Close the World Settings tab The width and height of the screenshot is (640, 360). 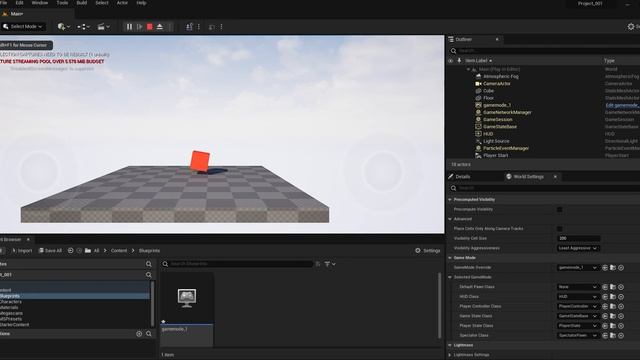point(555,177)
